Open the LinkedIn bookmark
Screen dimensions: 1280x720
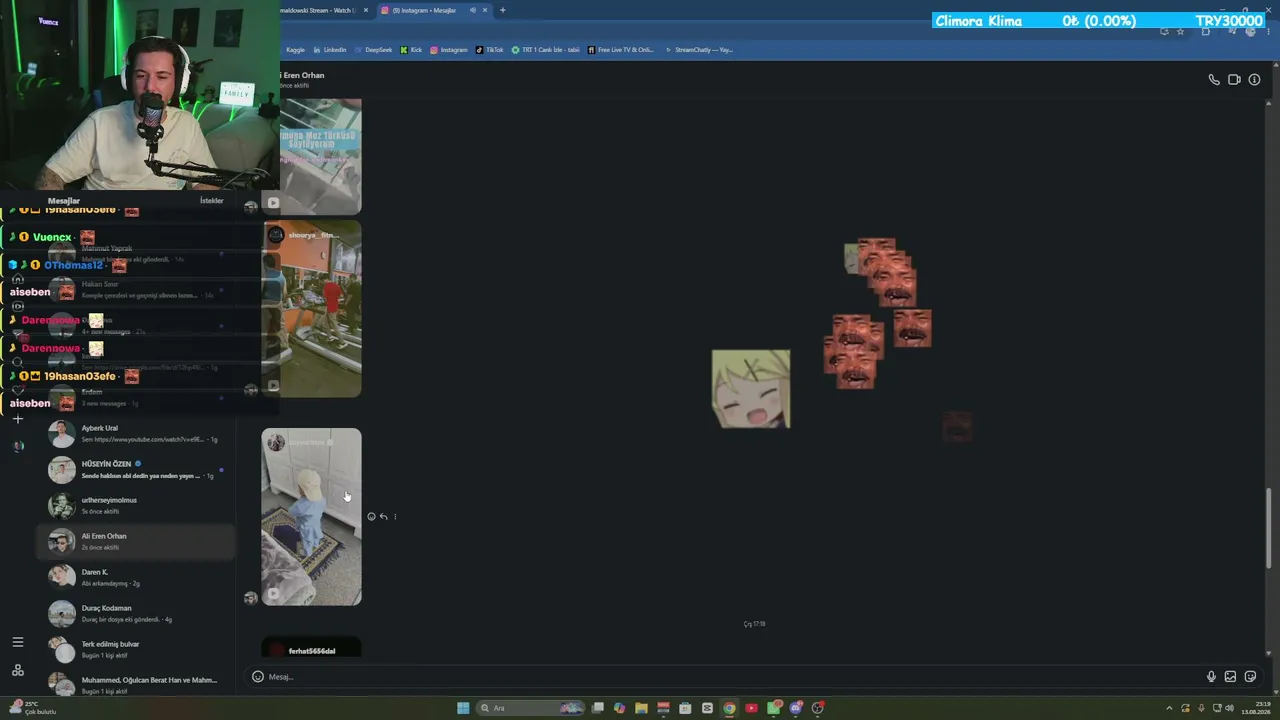click(x=330, y=50)
